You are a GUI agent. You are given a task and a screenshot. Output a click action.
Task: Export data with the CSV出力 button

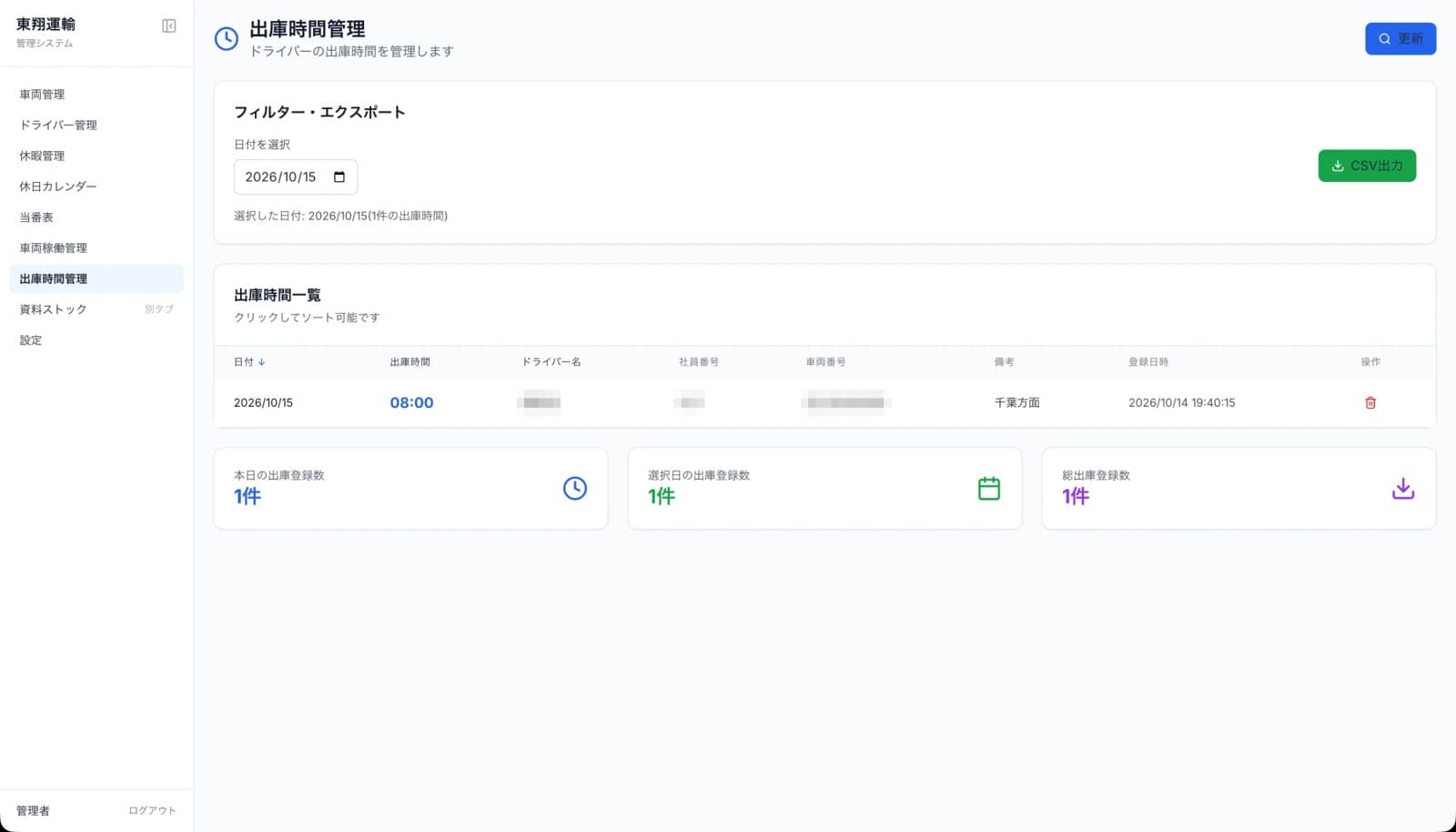(1367, 166)
